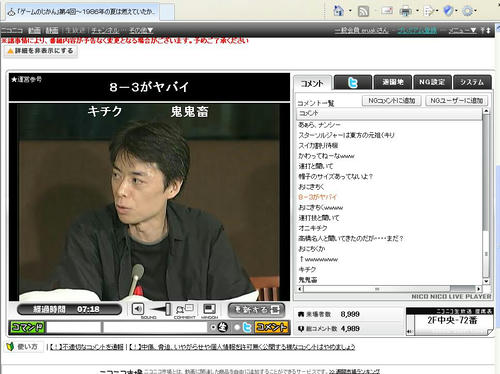Click comment list horizontal scroll right arrow
This screenshot has height=374, width=500.
coord(479,289)
